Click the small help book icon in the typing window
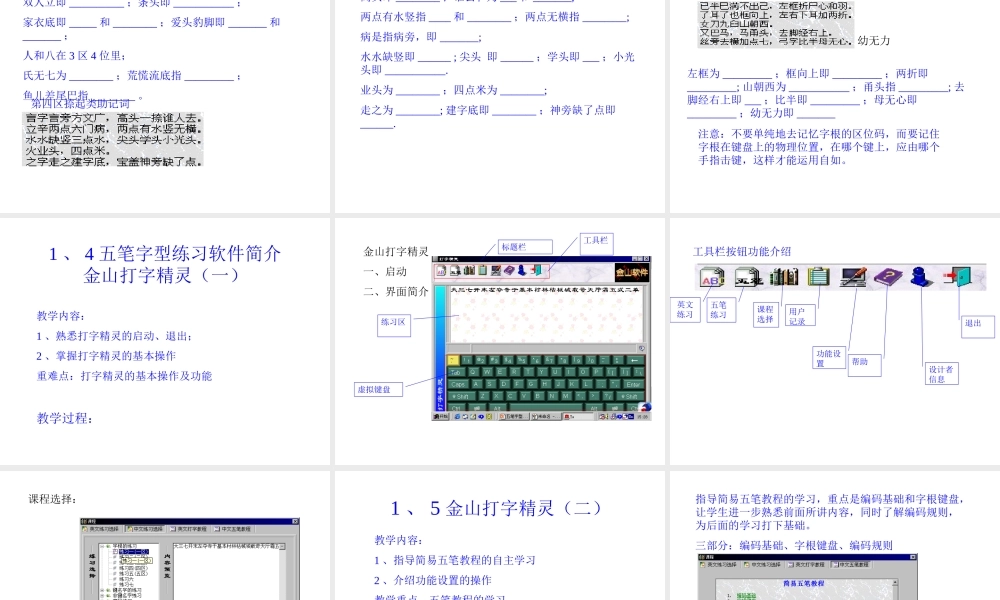This screenshot has height=600, width=1000. pyautogui.click(x=509, y=270)
